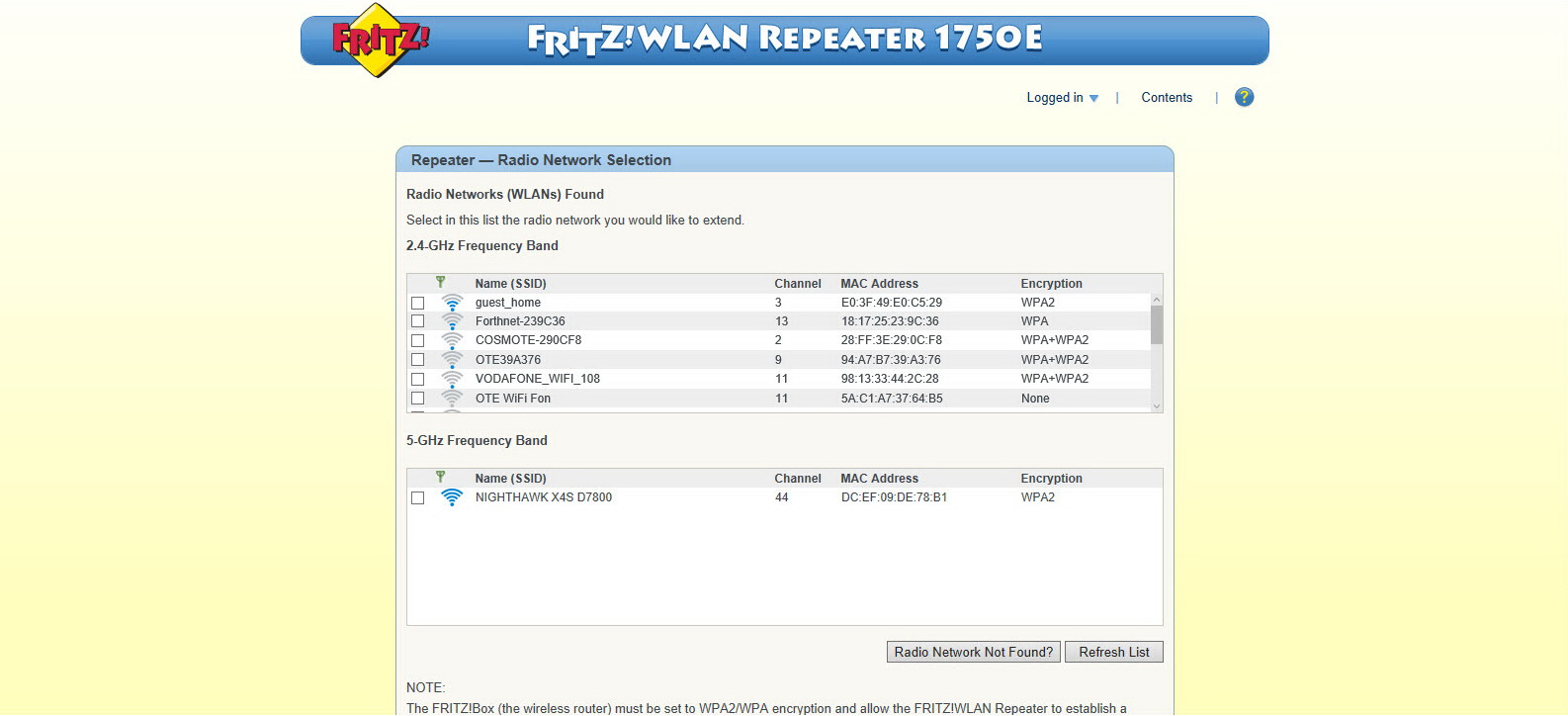Image resolution: width=1568 pixels, height=716 pixels.
Task: Click NIGHTHAWK X4S D7800 signal icon
Action: (452, 497)
